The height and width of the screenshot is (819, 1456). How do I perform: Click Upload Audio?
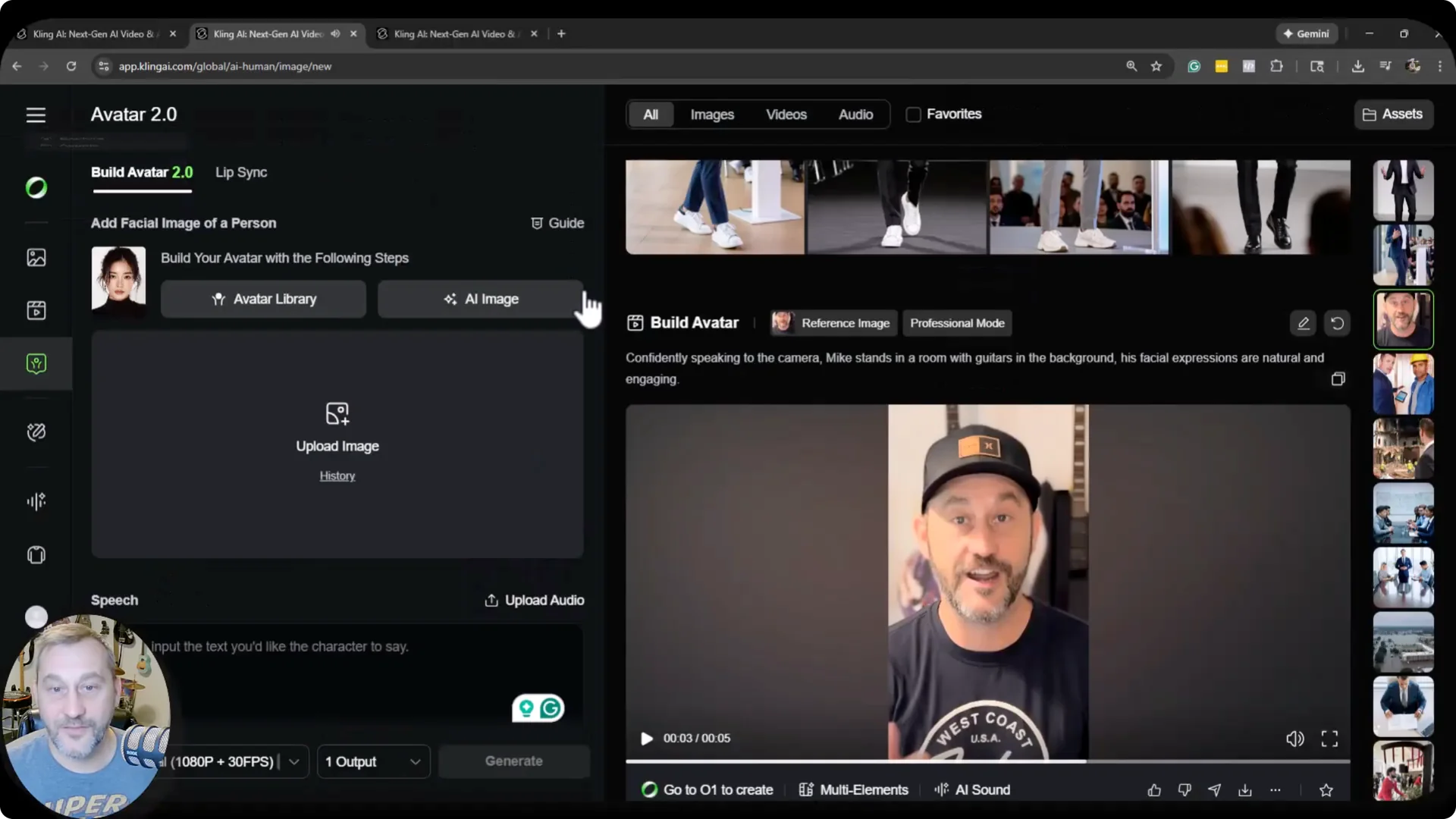pyautogui.click(x=535, y=600)
